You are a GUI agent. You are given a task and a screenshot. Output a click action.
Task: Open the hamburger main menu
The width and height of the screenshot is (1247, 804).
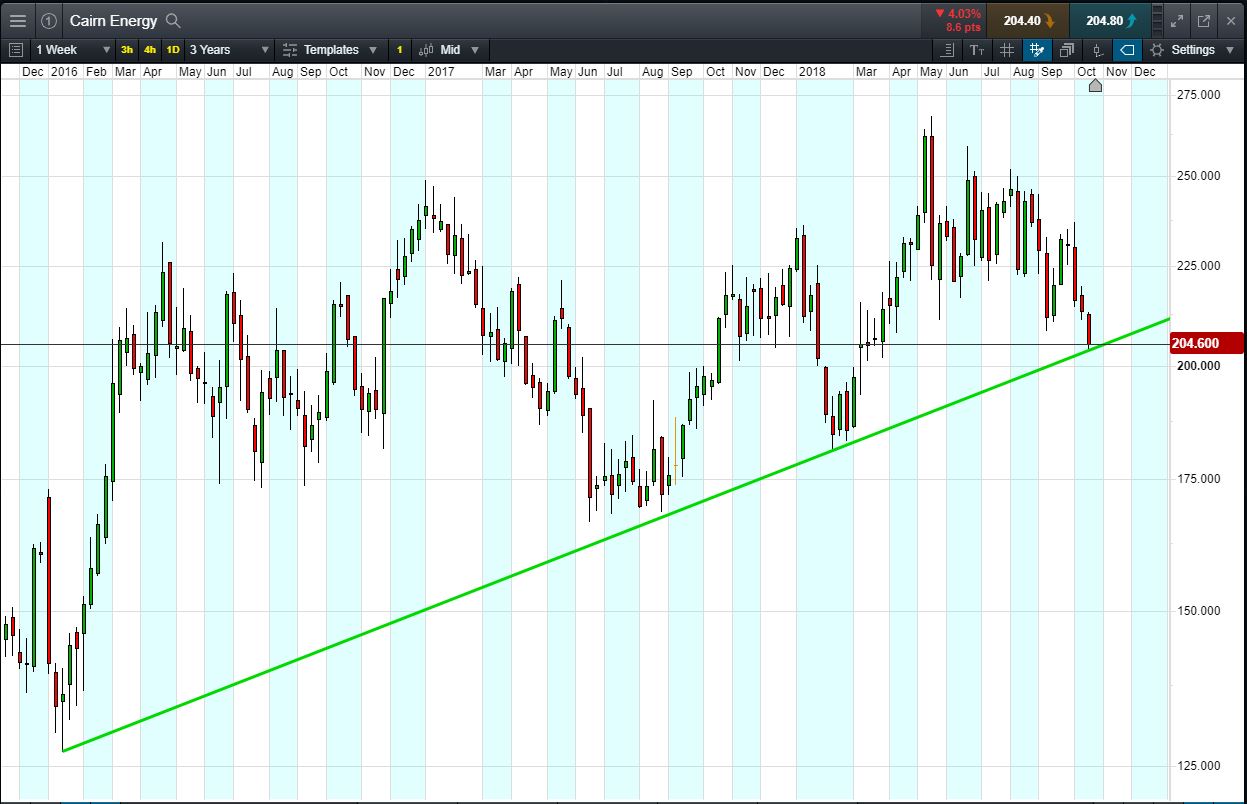click(17, 20)
